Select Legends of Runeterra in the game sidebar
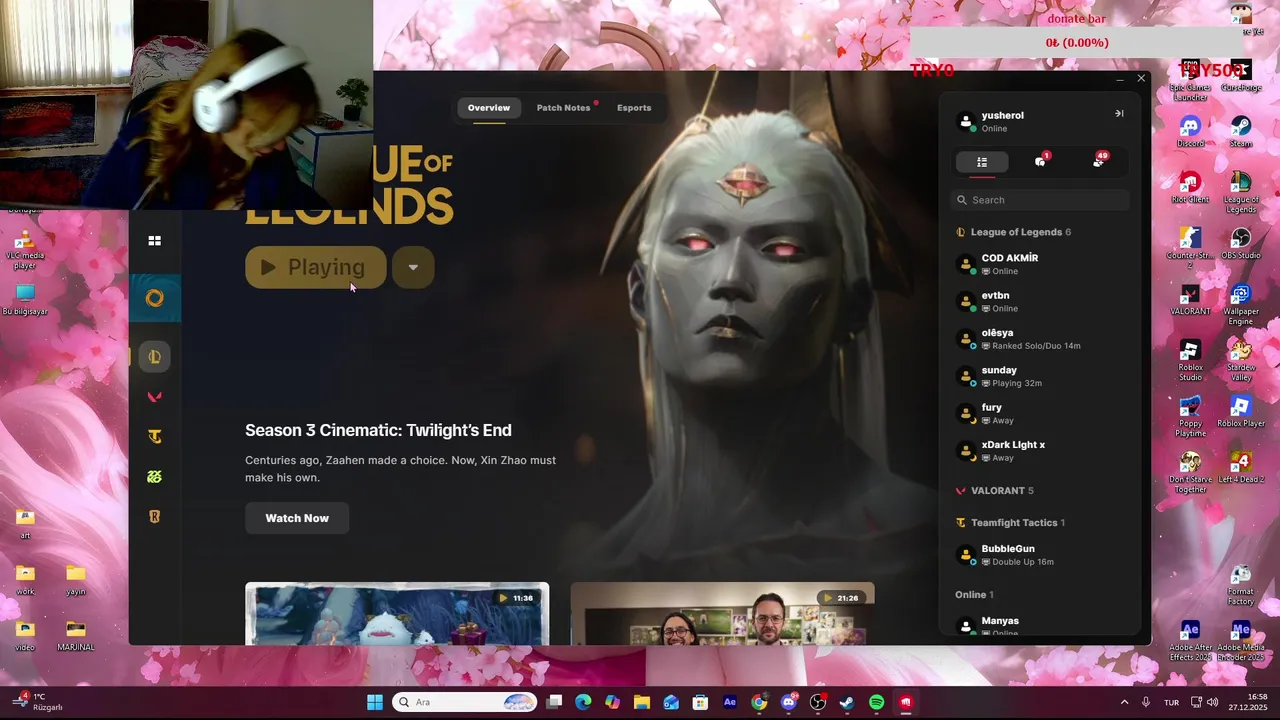 154,517
